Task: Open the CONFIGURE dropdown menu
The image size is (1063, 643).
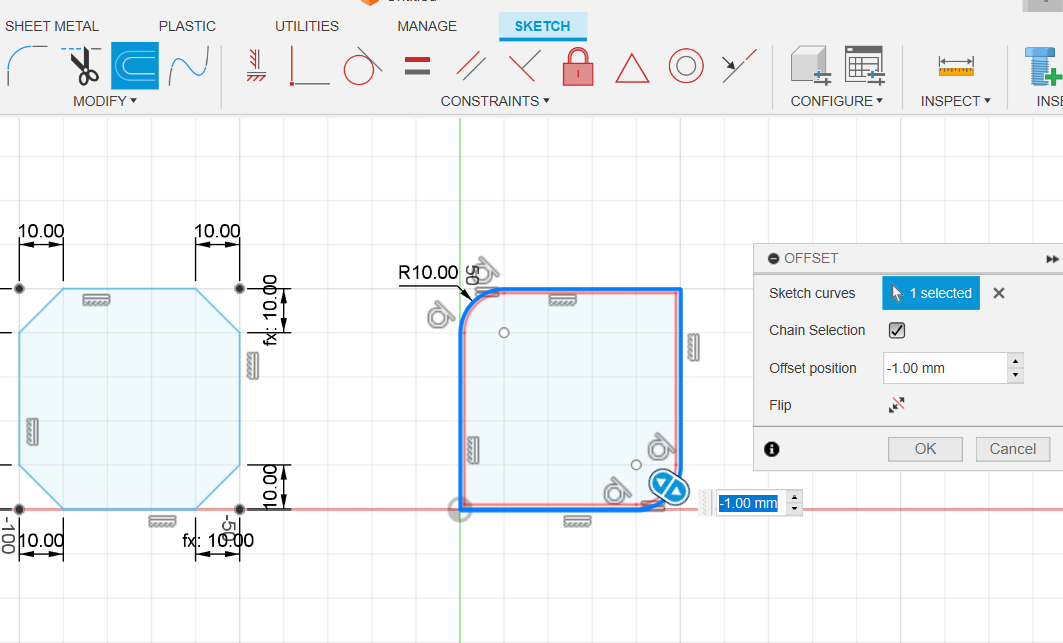Action: coord(837,101)
